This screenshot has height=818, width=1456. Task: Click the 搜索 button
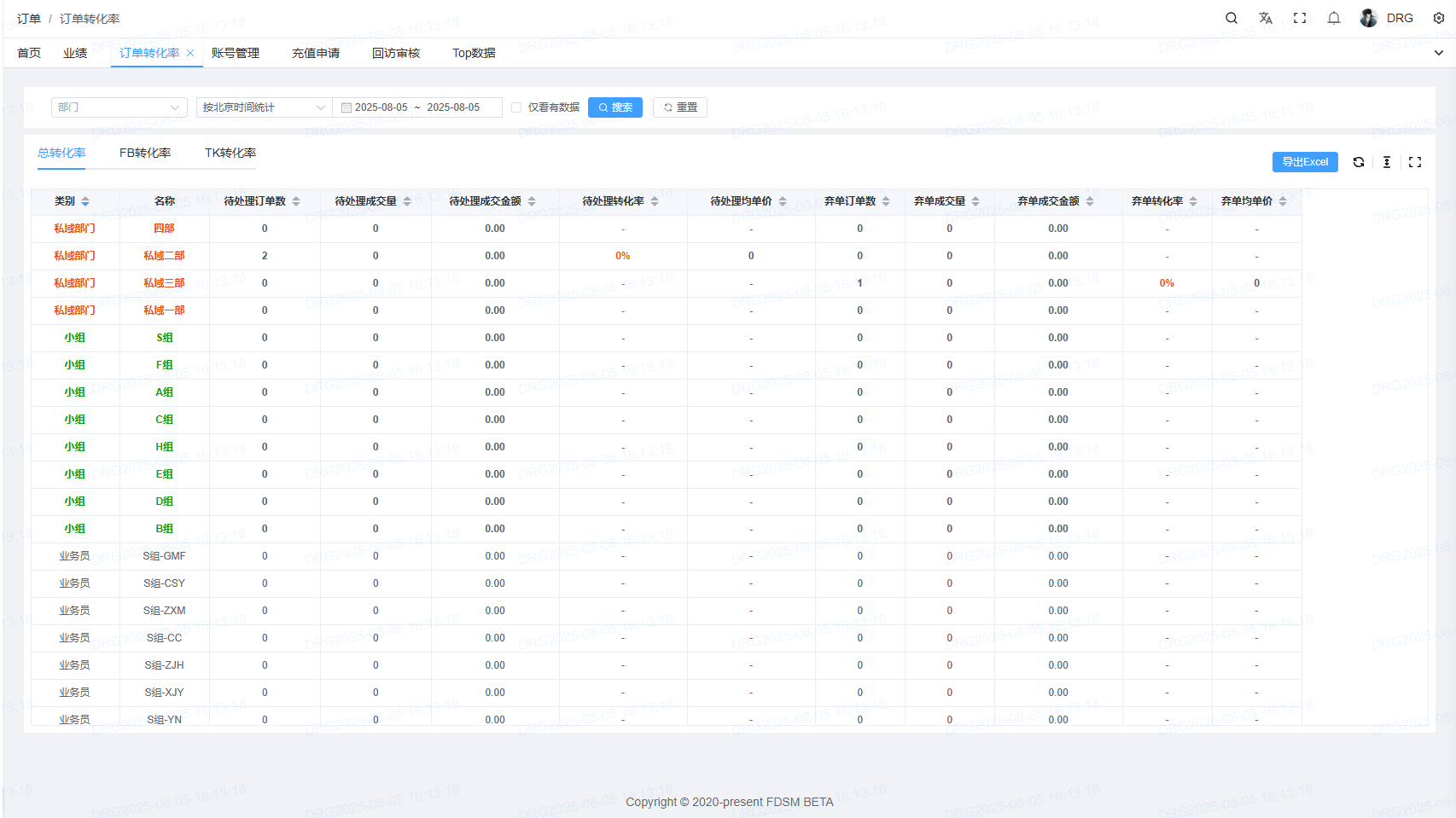(x=614, y=107)
